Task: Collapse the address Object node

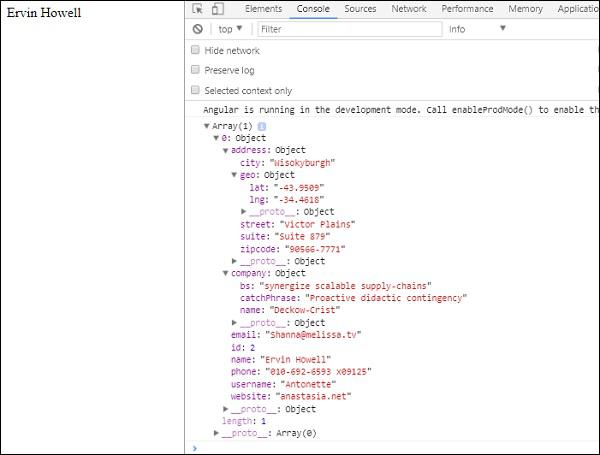Action: click(225, 150)
